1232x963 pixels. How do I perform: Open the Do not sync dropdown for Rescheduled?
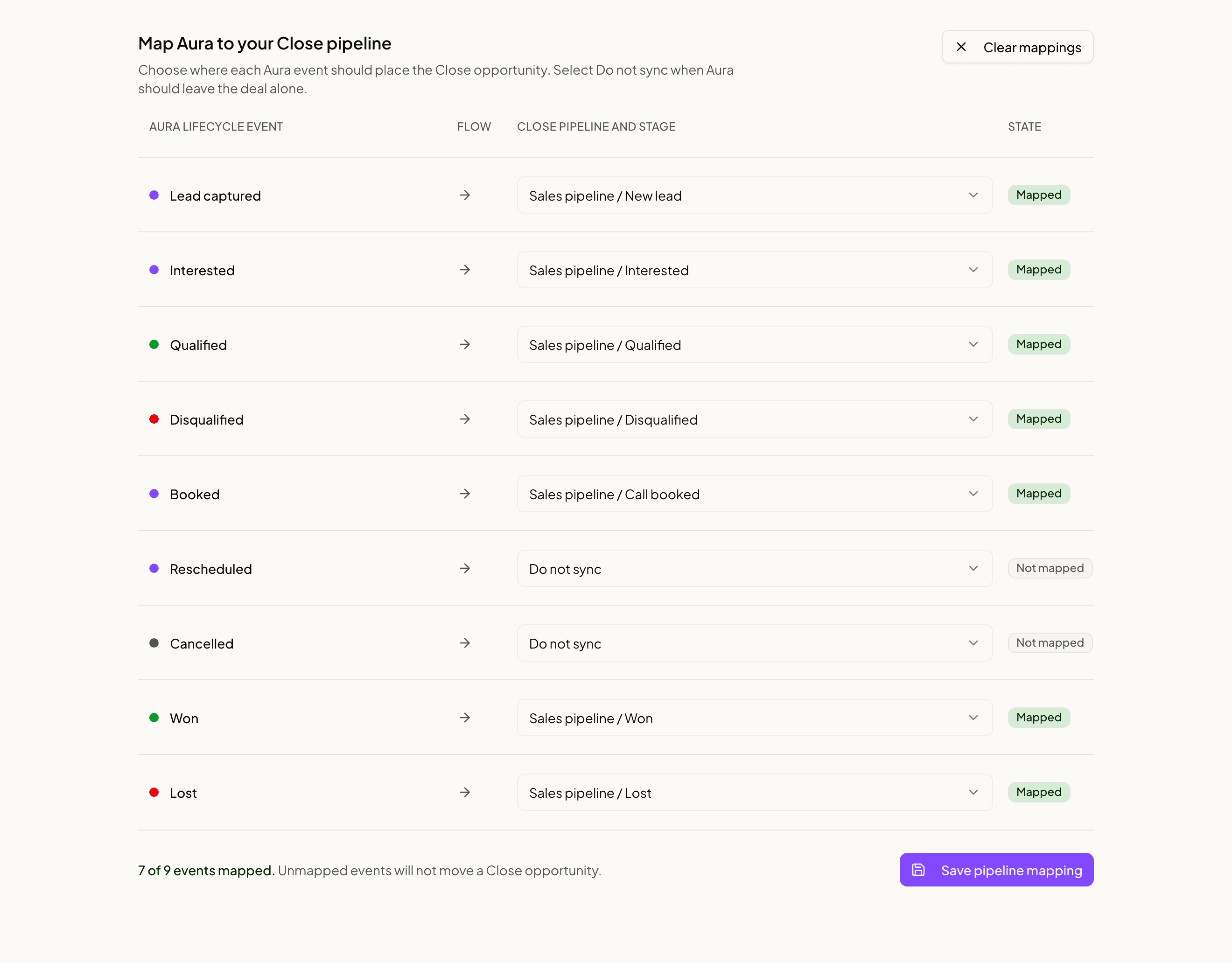[x=755, y=568]
